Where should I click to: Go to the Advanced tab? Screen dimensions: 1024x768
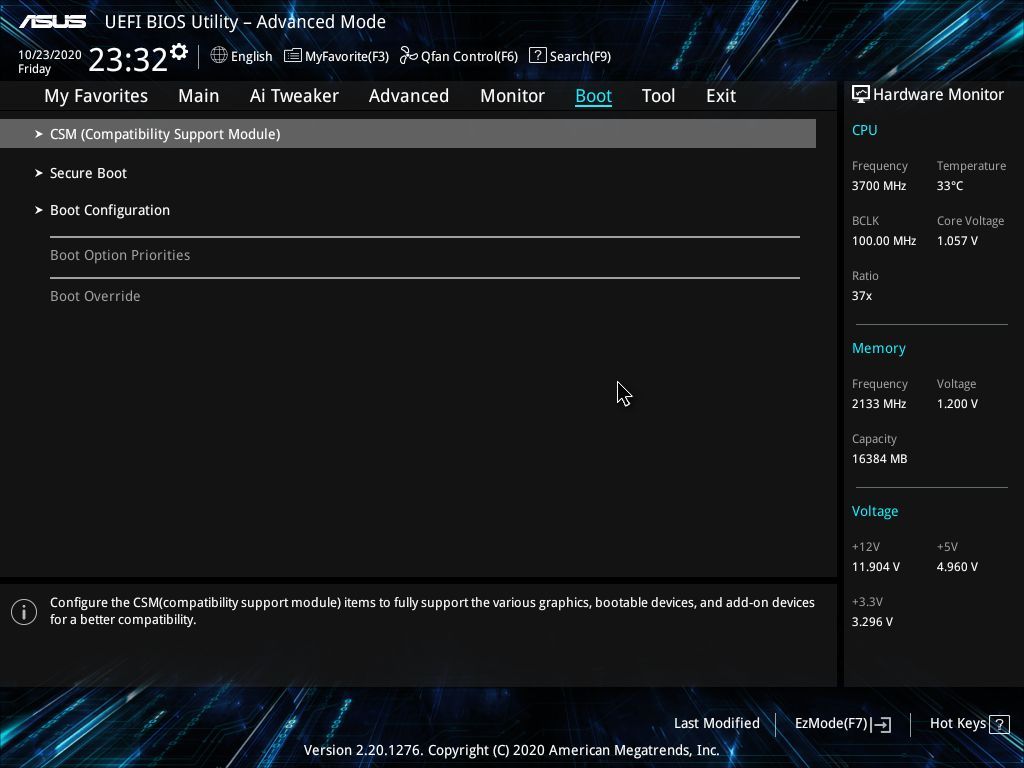[409, 96]
